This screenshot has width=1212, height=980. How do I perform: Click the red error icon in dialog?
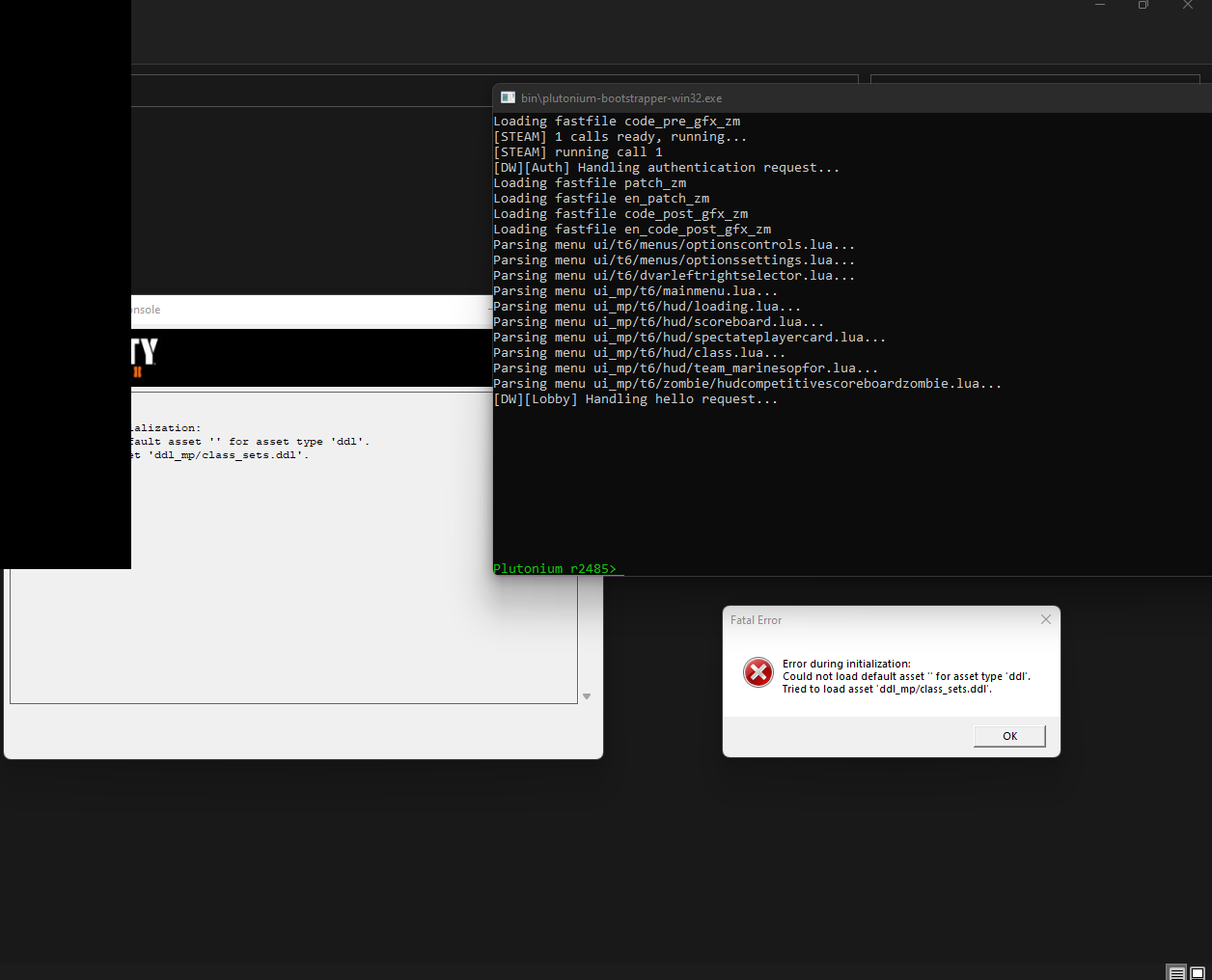[758, 672]
